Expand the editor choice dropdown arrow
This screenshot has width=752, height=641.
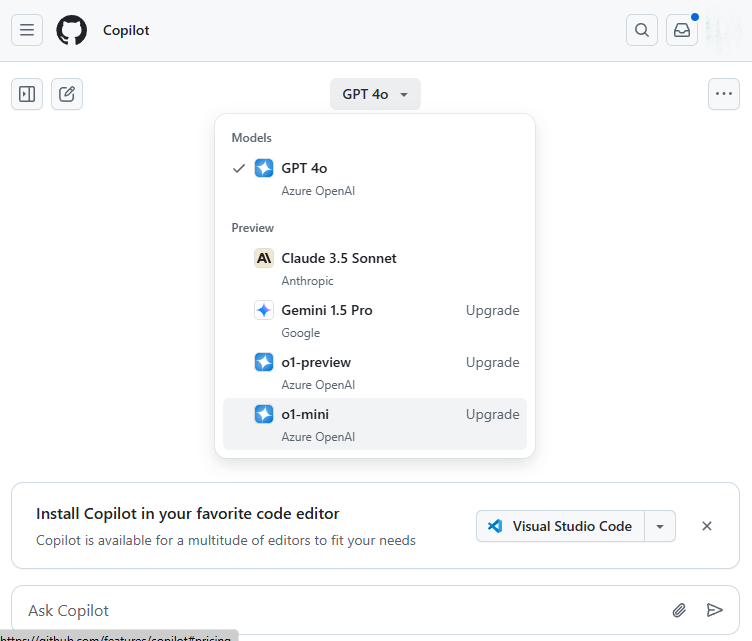[x=660, y=526]
